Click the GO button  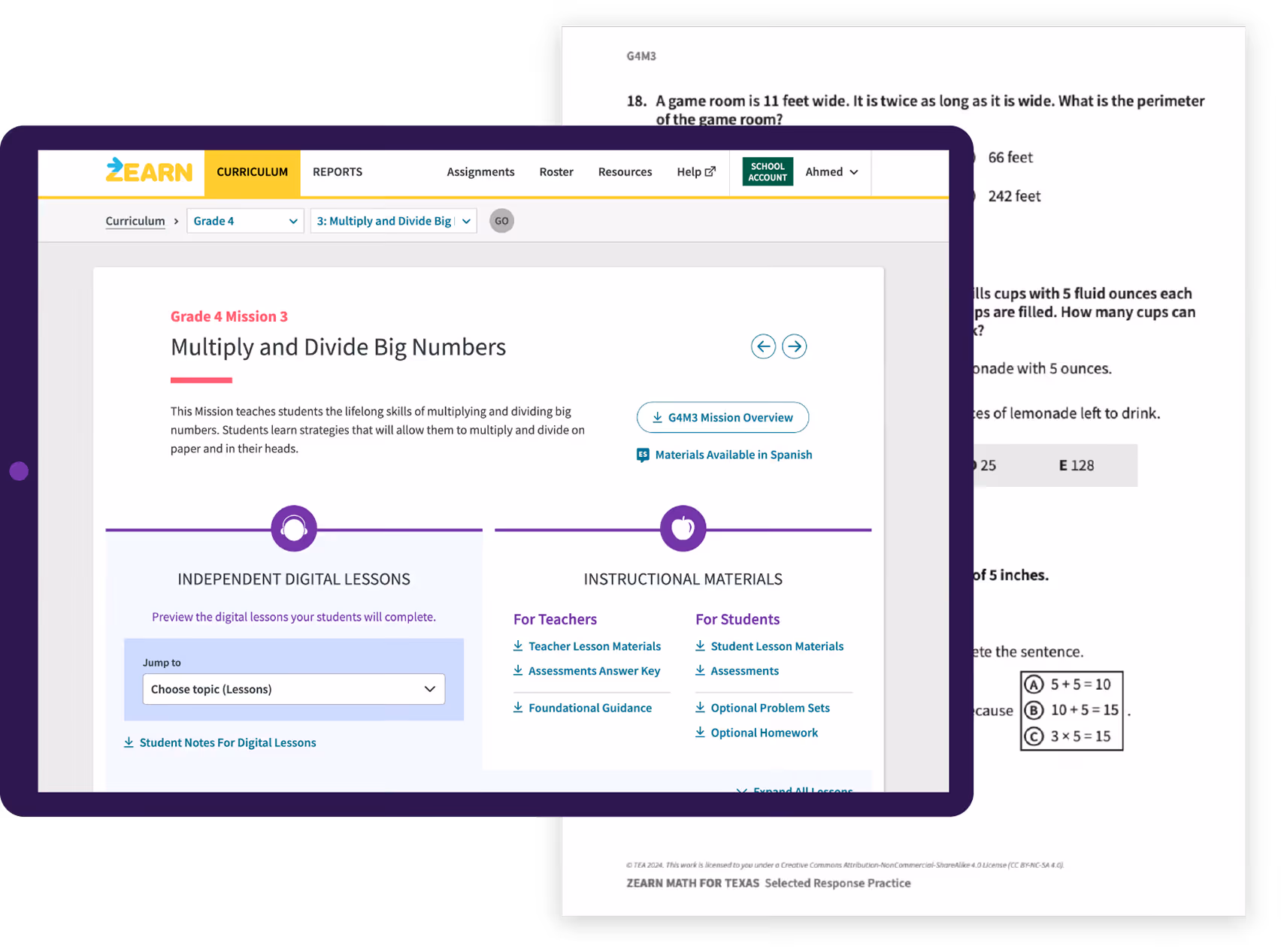pos(501,221)
